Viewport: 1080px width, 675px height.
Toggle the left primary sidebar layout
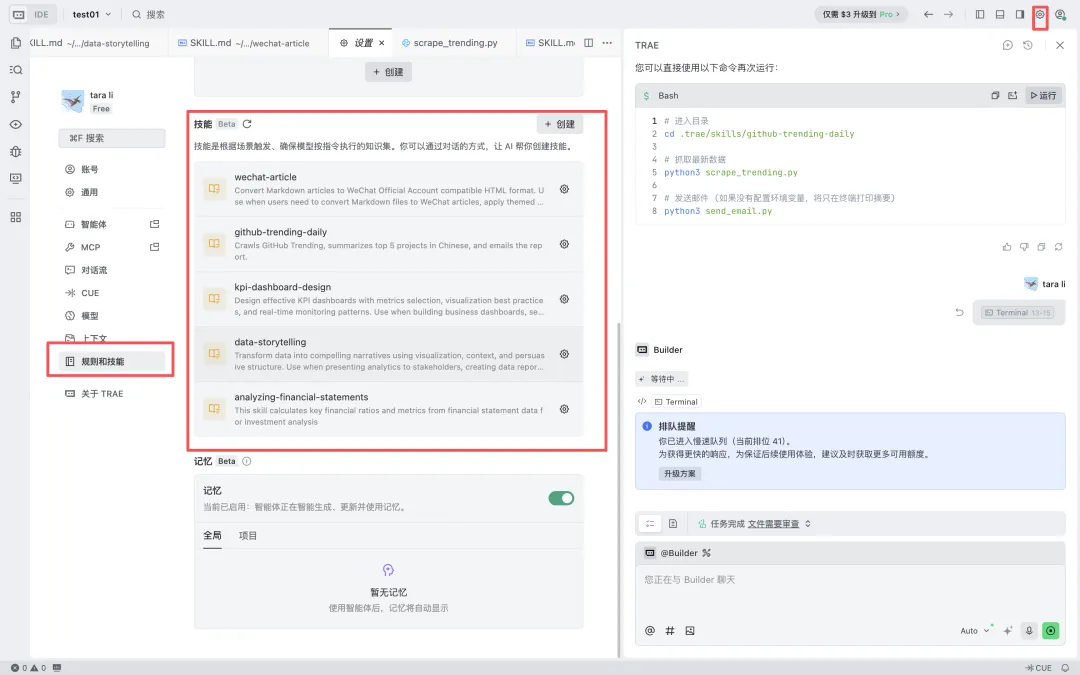pyautogui.click(x=979, y=14)
